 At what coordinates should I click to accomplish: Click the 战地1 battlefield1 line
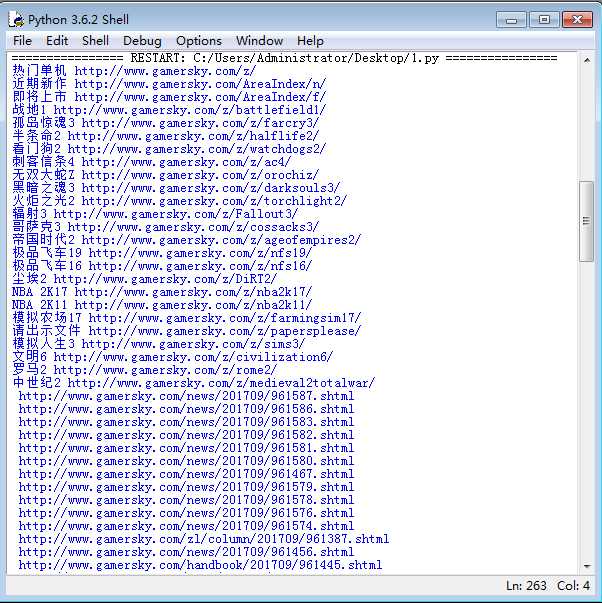point(169,110)
